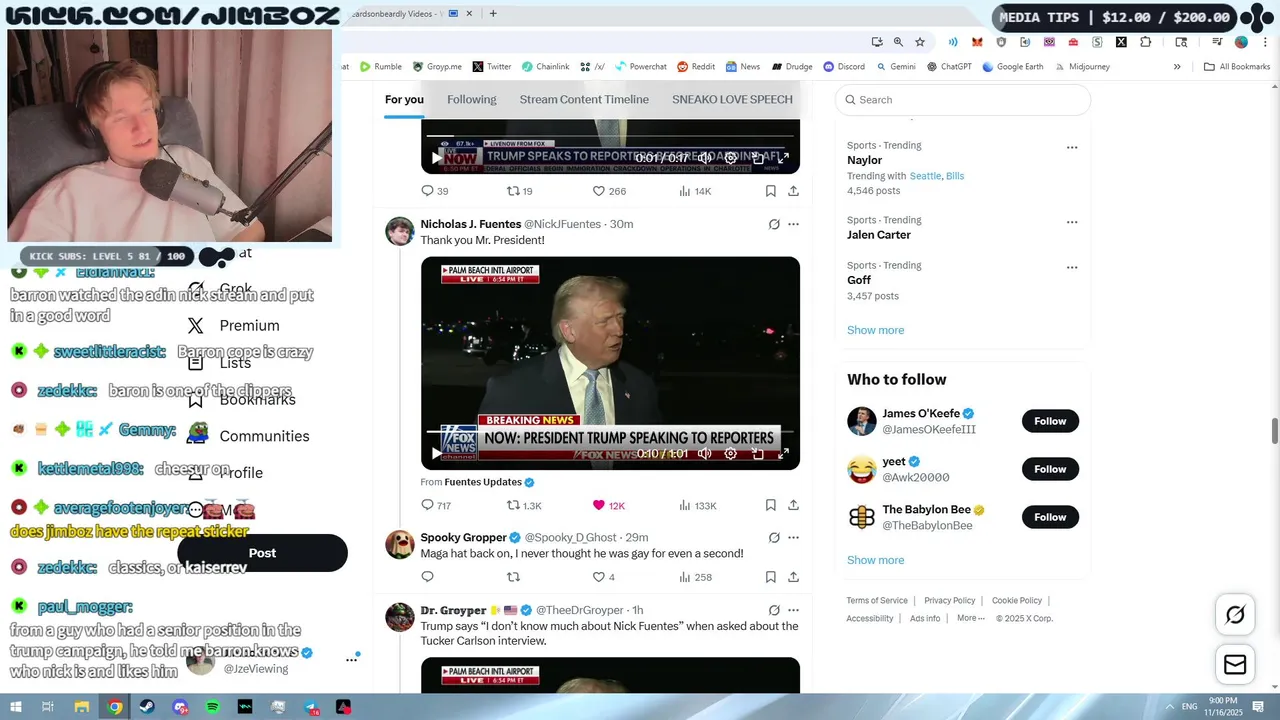Open Spotify from the taskbar
Viewport: 1280px width, 720px height.
click(212, 707)
